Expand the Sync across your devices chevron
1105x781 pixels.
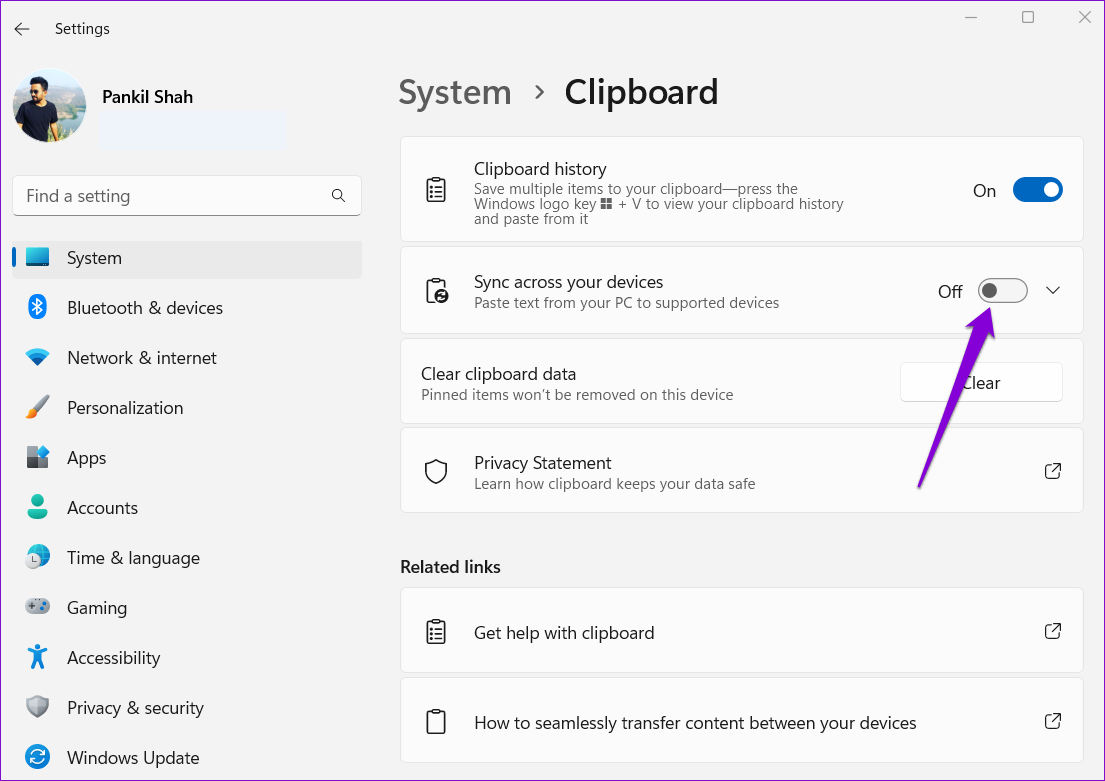(x=1053, y=290)
